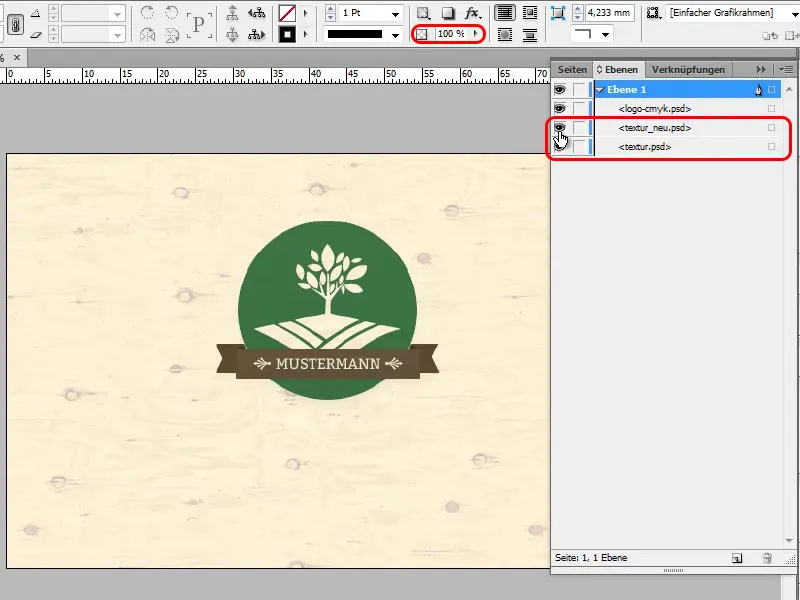Open the [Einfacher Grafikrahmen] object style dropdown
The image size is (800, 600).
pos(795,14)
